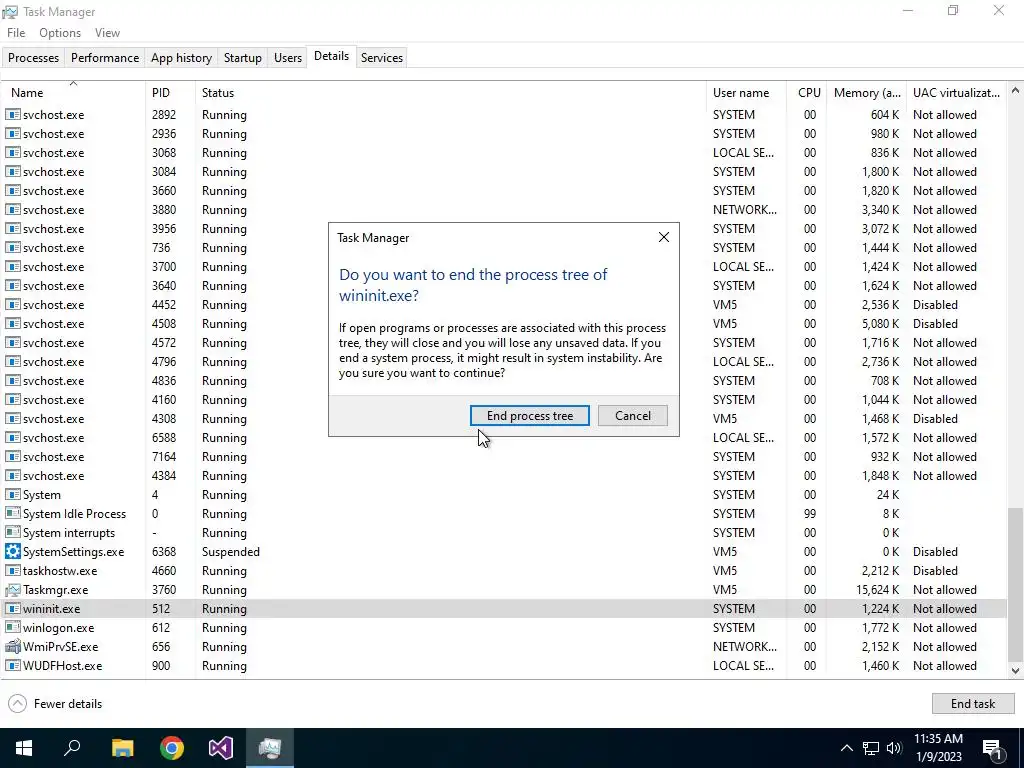Screen dimensions: 1024x768
Task: Switch to the Services tab
Action: 381,57
